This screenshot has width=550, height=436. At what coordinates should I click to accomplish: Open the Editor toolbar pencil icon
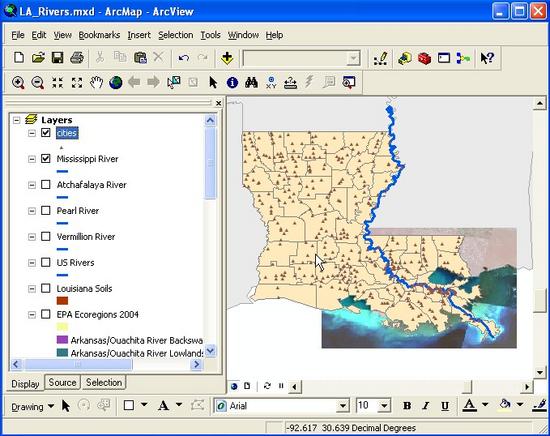tap(381, 58)
